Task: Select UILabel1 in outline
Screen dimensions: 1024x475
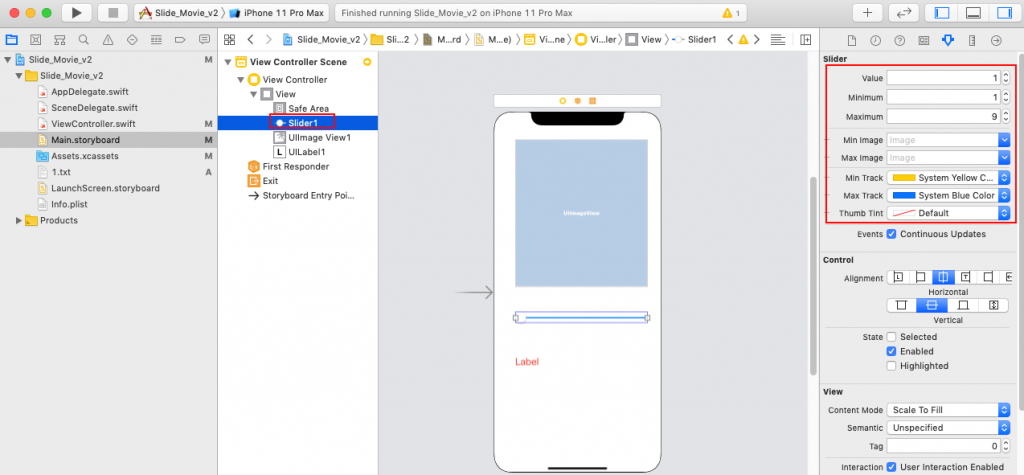Action: (307, 152)
